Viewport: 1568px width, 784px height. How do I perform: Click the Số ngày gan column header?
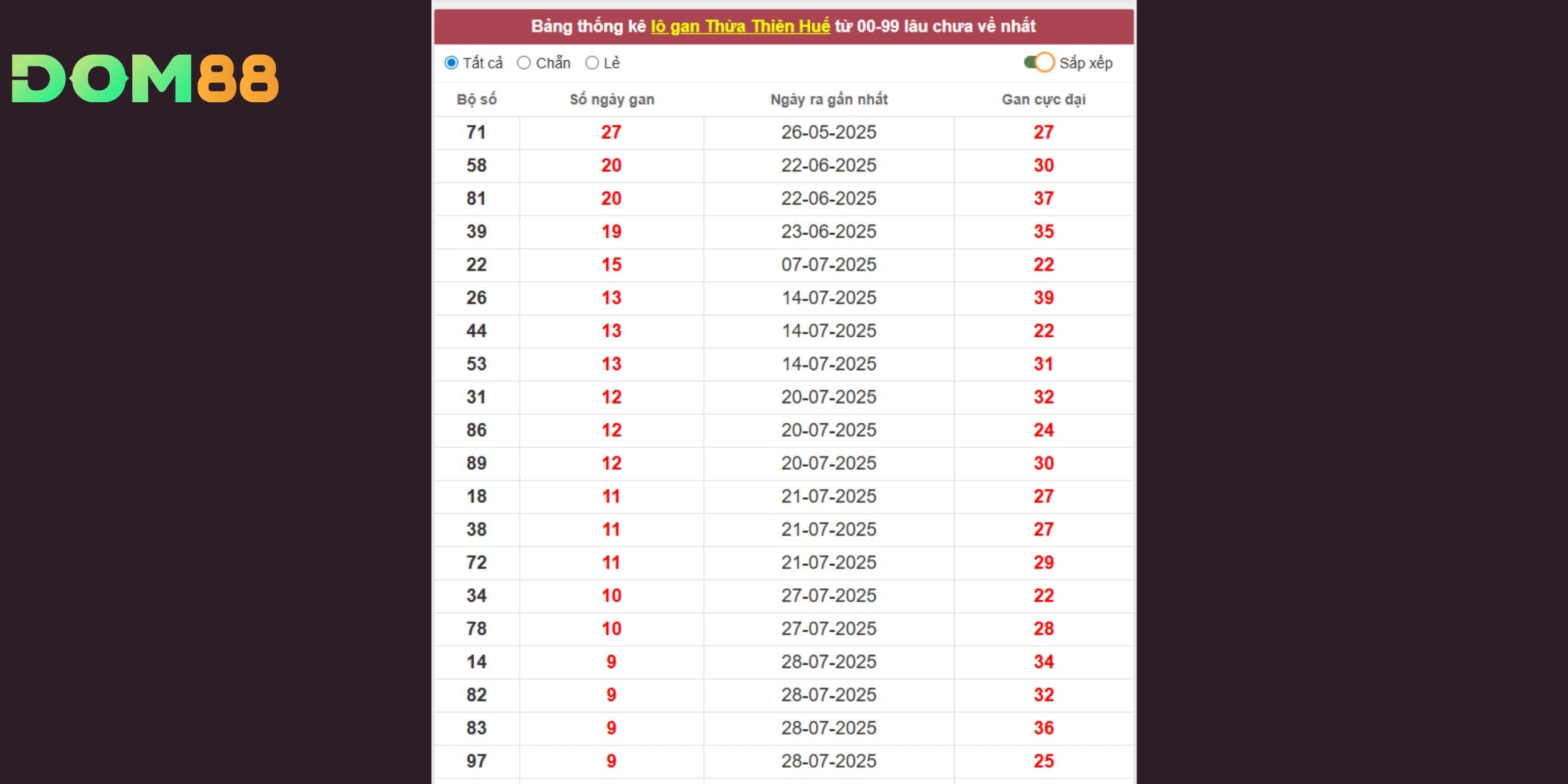[x=612, y=99]
